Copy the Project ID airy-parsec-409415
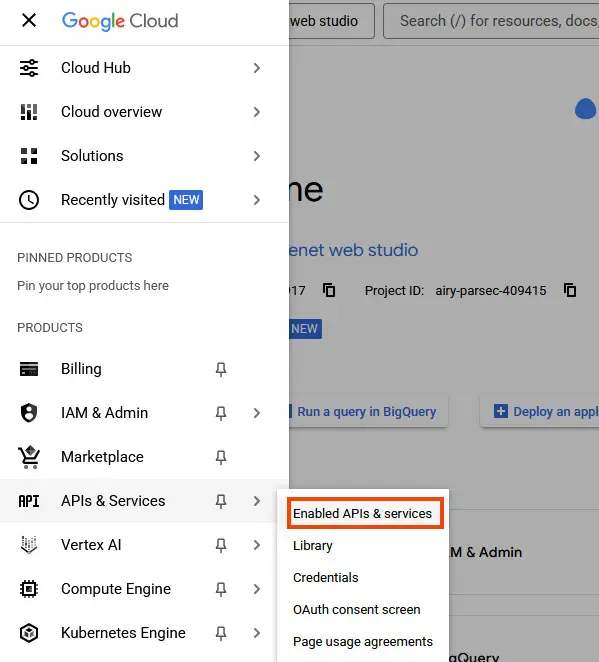This screenshot has height=662, width=599. pos(570,290)
